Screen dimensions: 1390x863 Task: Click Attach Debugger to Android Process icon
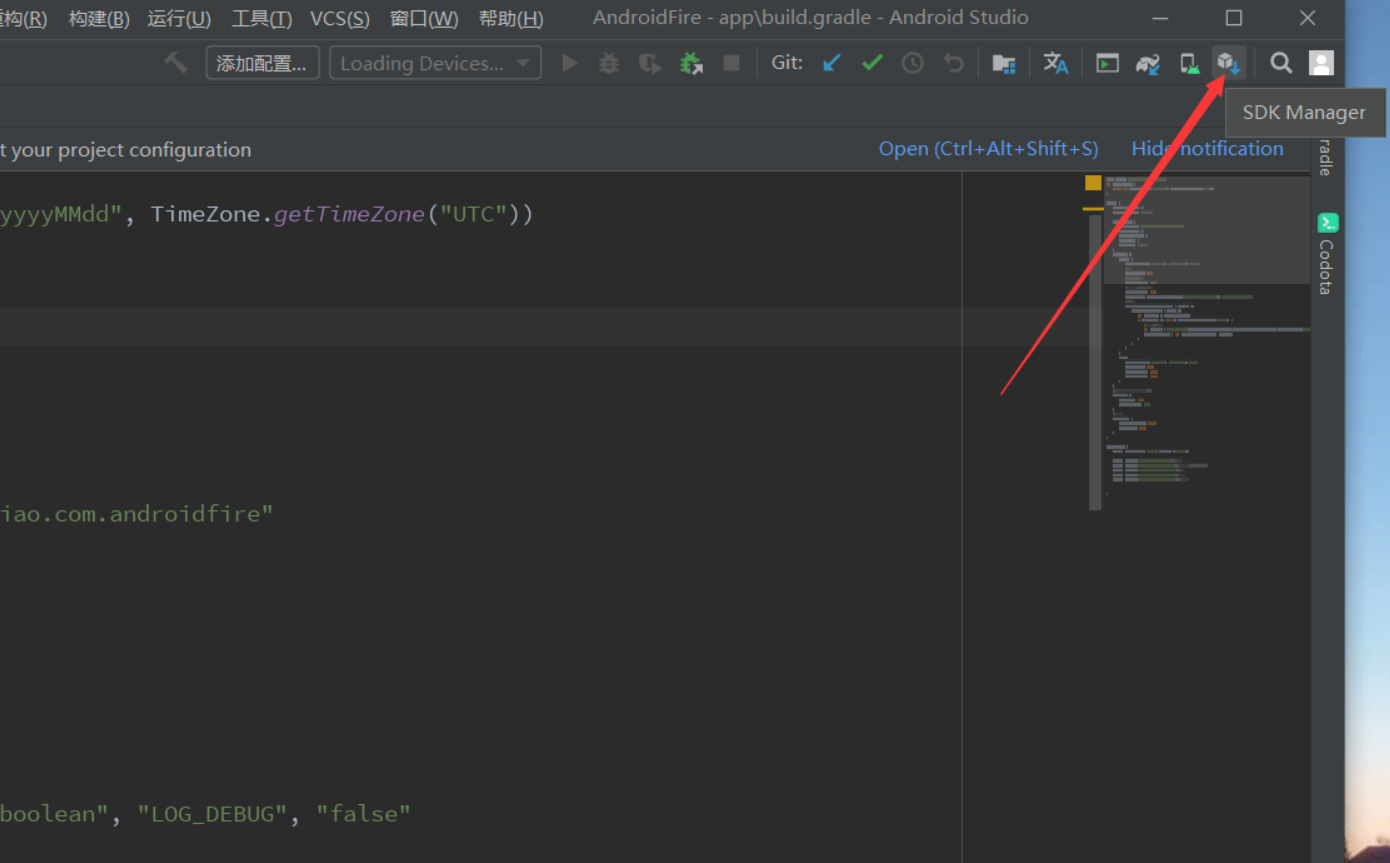coord(691,63)
